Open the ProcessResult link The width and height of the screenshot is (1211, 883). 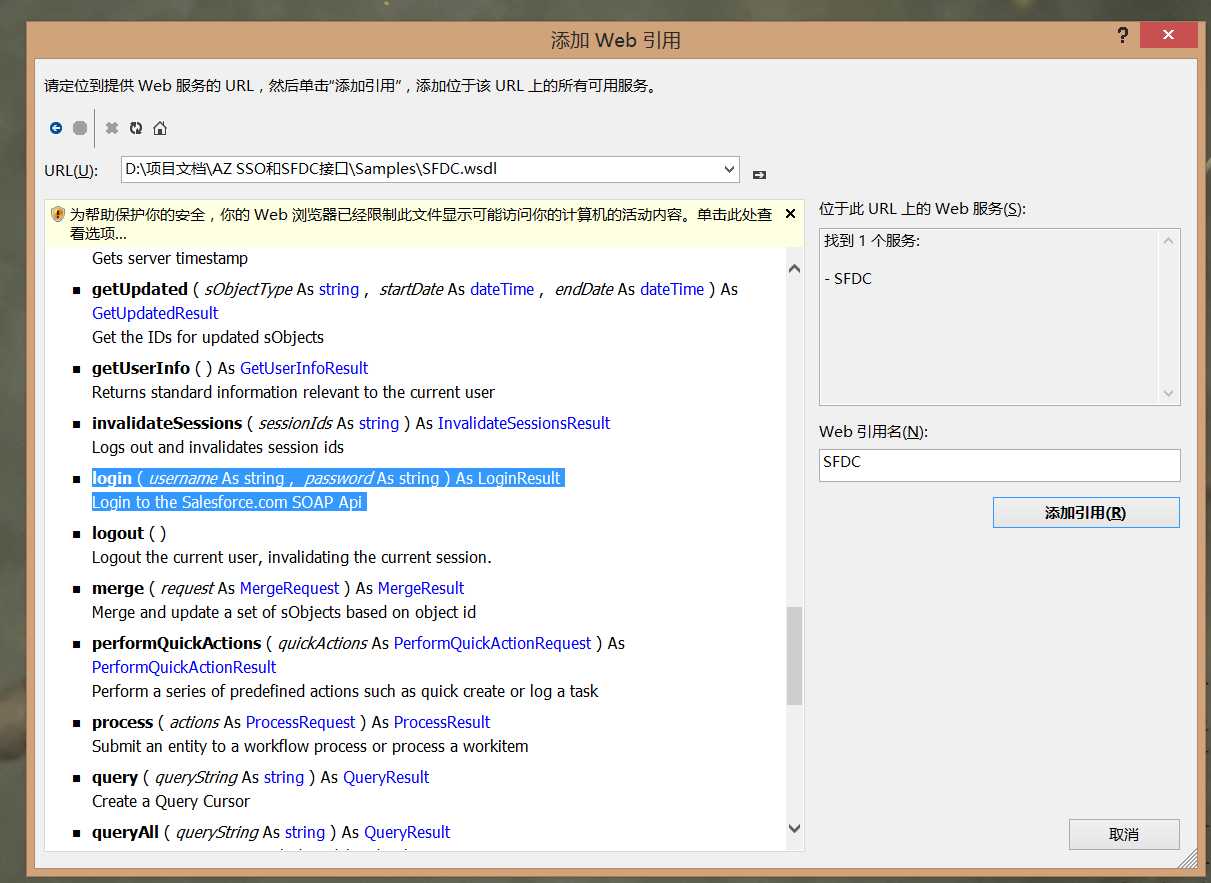442,722
